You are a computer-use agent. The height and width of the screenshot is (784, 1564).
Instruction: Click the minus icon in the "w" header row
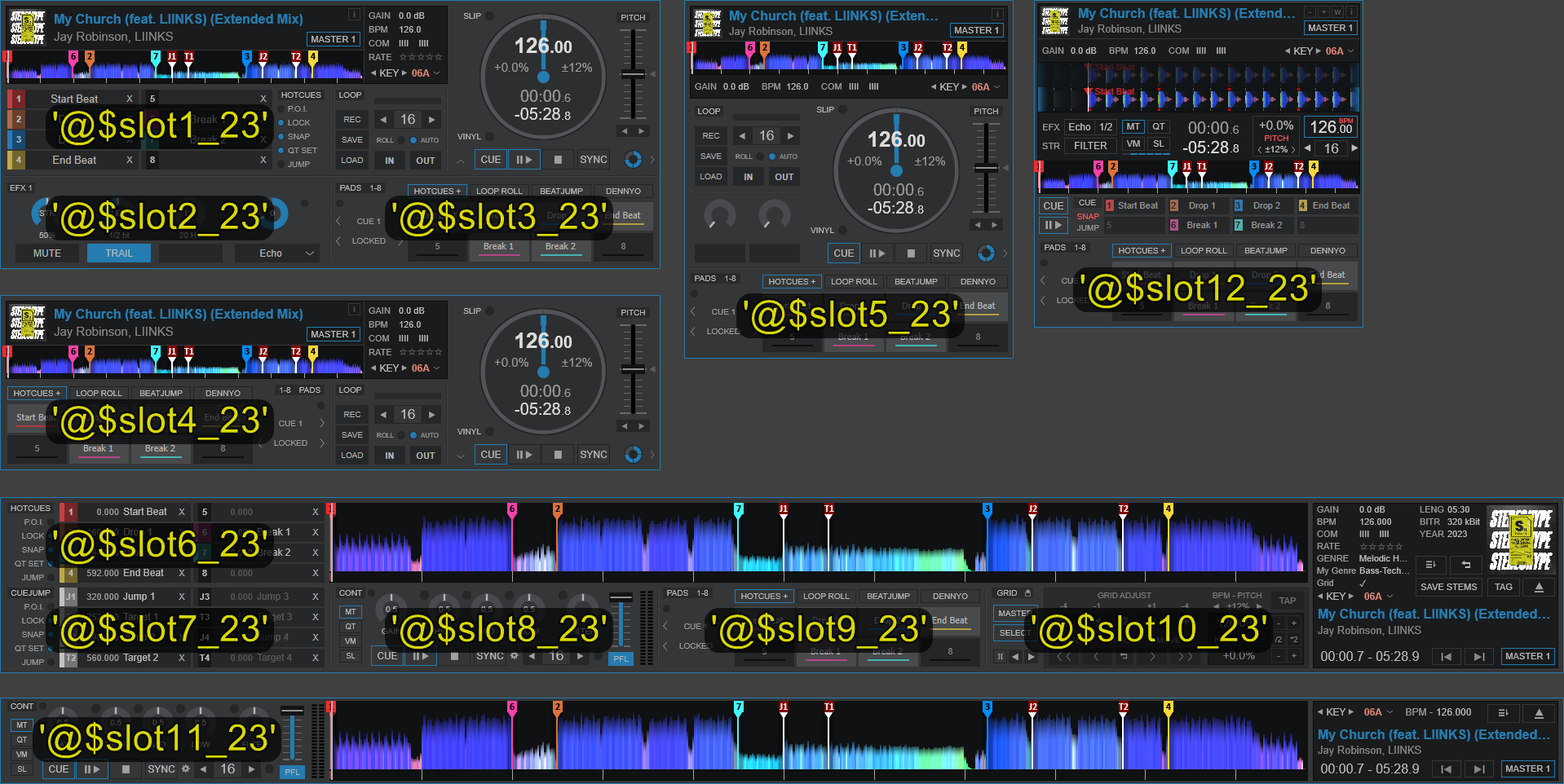[1310, 12]
